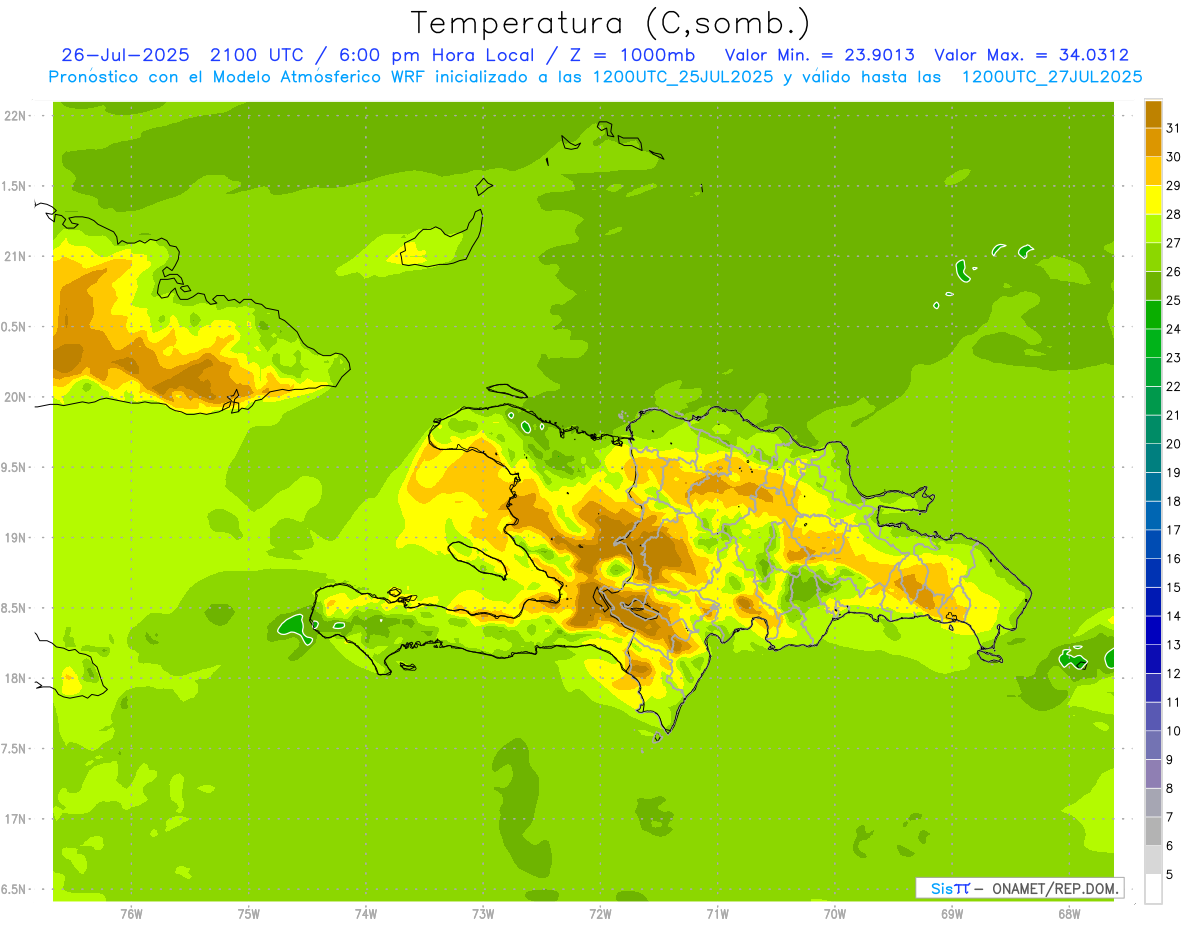The width and height of the screenshot is (1200, 927).
Task: Click legend value '10'
Action: [1174, 731]
